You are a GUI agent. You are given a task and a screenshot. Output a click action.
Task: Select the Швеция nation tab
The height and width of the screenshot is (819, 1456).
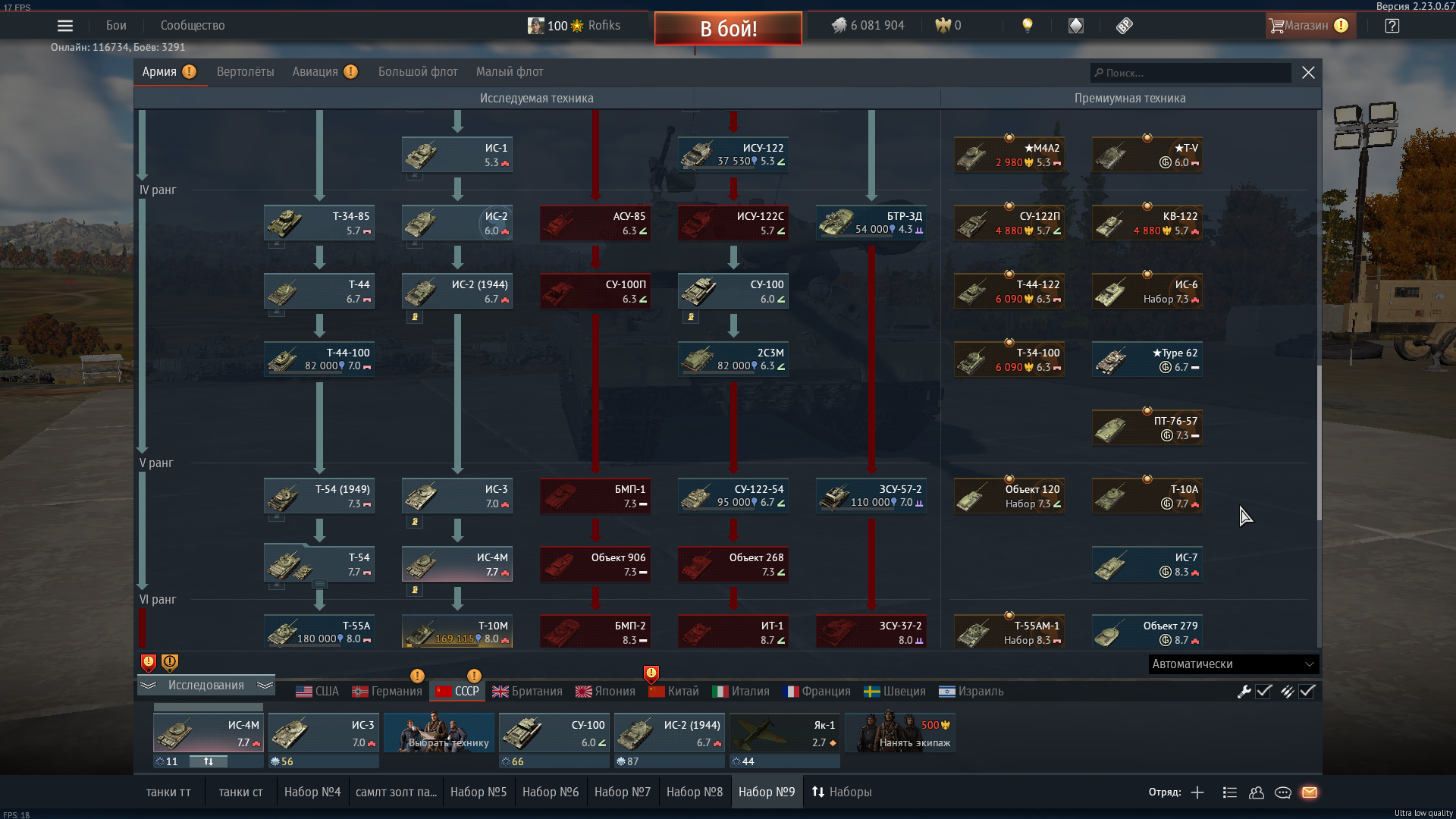point(895,692)
